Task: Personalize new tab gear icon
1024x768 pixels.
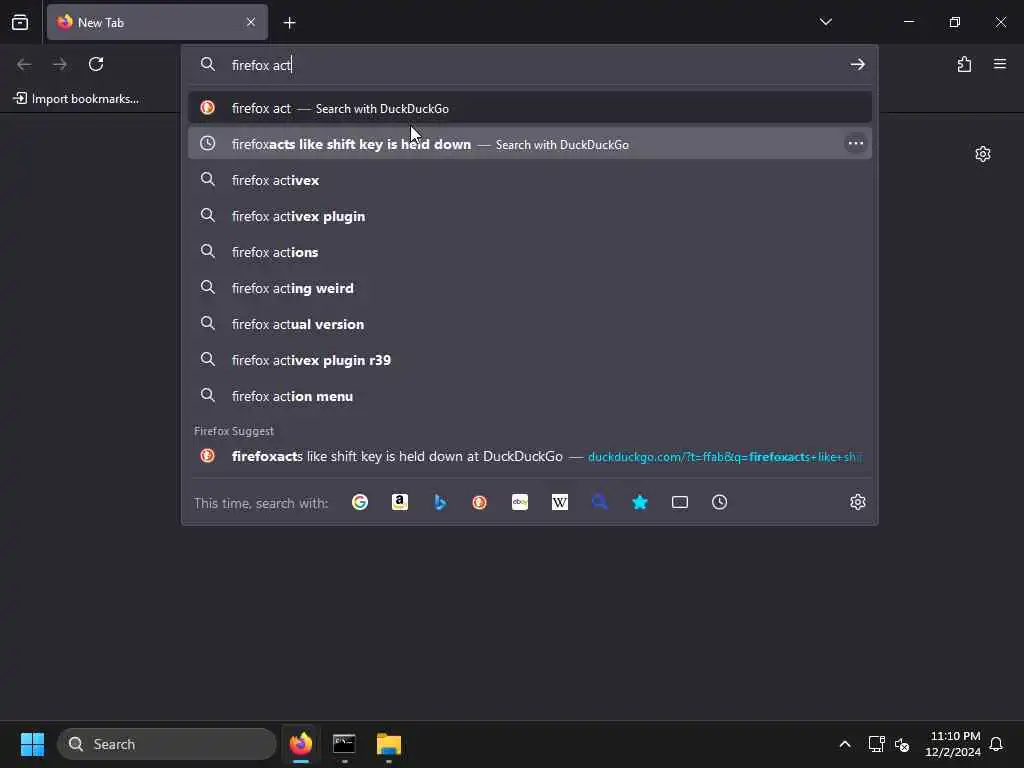Action: (x=982, y=154)
